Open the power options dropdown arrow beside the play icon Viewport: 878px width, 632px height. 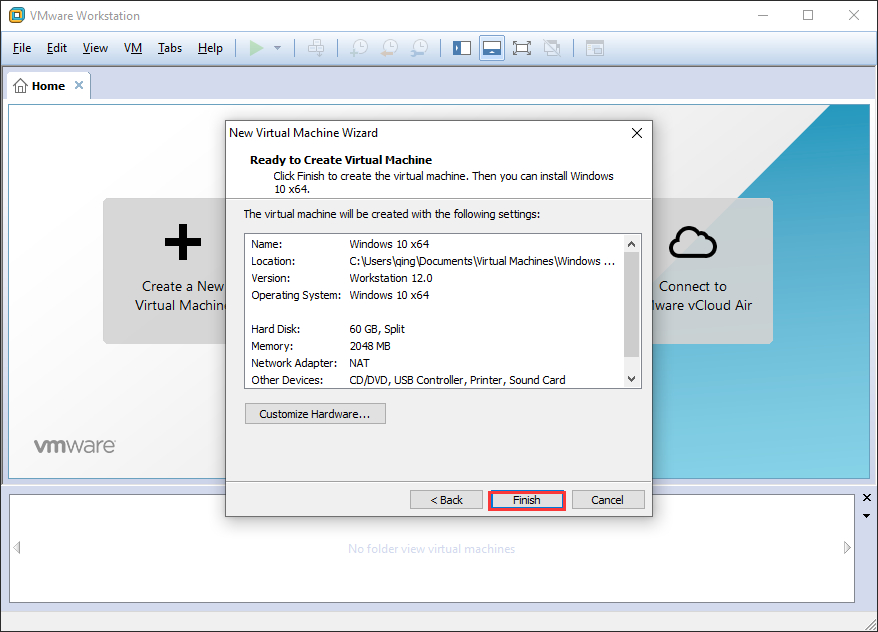(277, 48)
